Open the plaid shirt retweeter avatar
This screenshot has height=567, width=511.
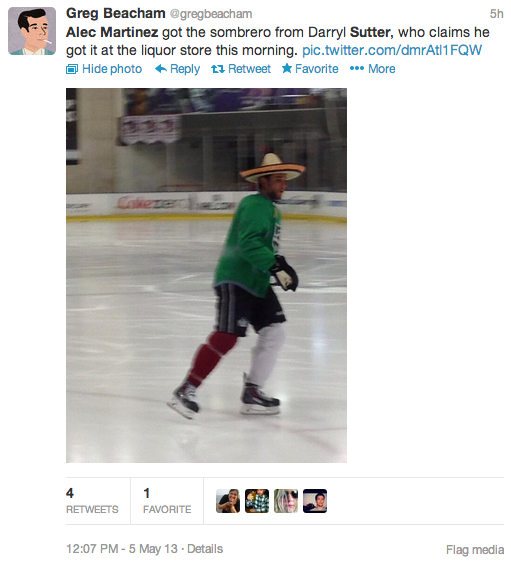point(257,501)
